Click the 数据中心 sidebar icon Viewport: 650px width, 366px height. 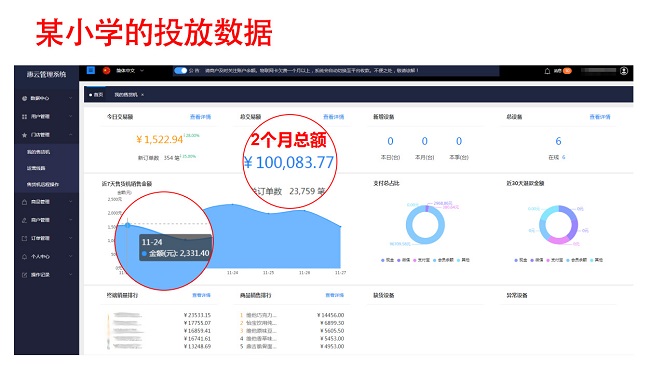24,98
